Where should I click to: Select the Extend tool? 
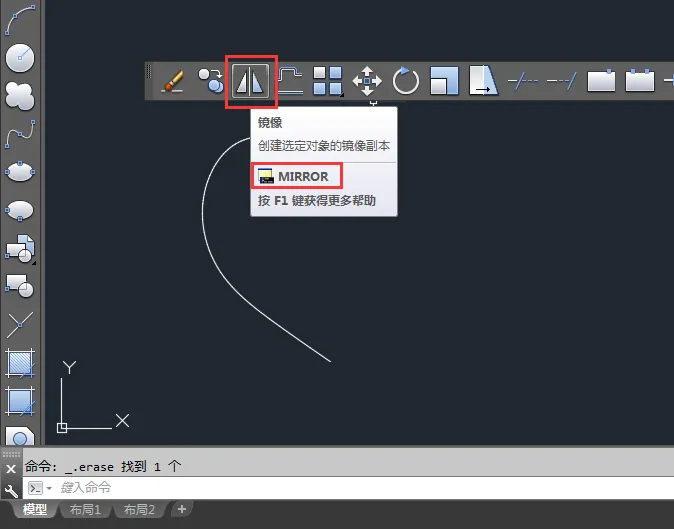(561, 81)
